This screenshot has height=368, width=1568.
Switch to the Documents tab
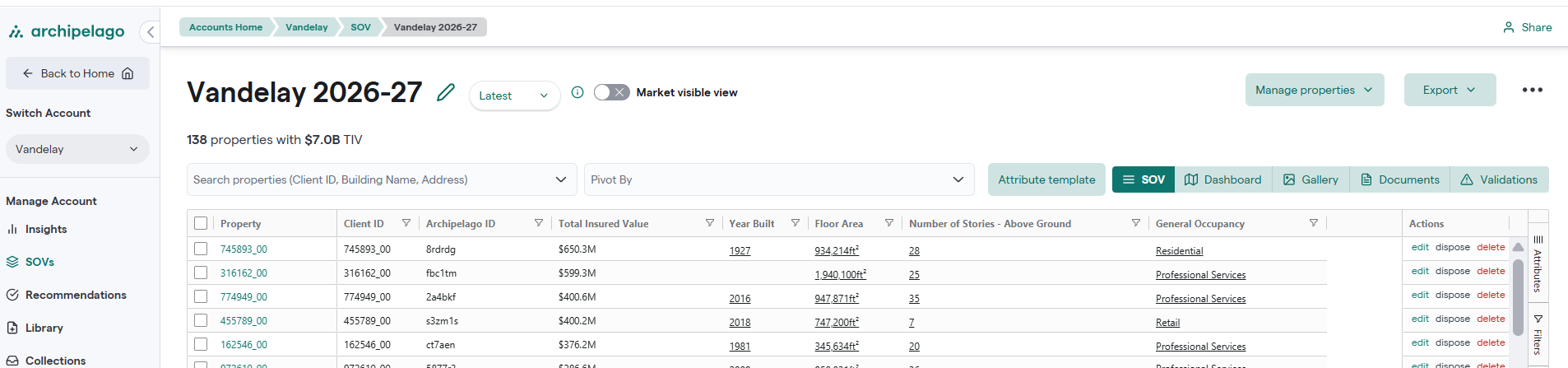1400,179
